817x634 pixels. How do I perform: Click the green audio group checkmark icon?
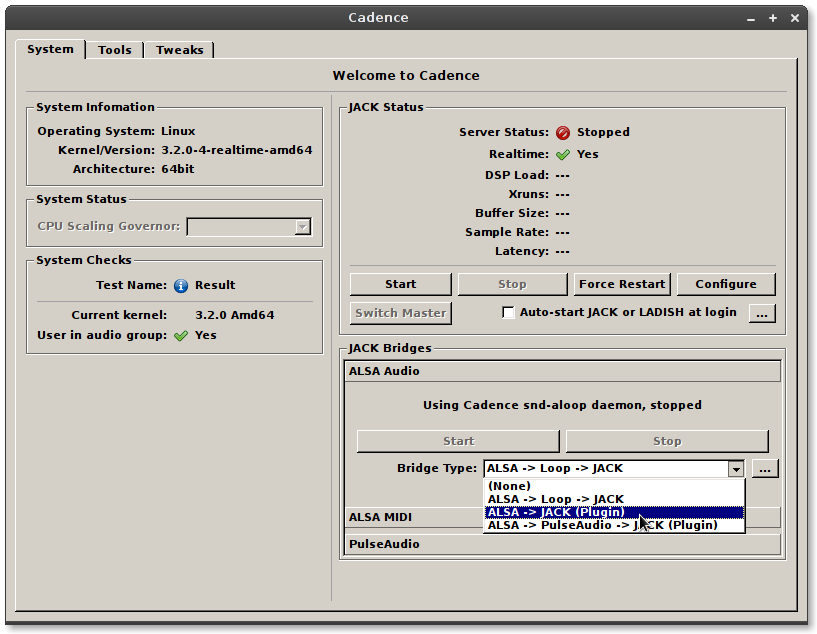point(181,336)
